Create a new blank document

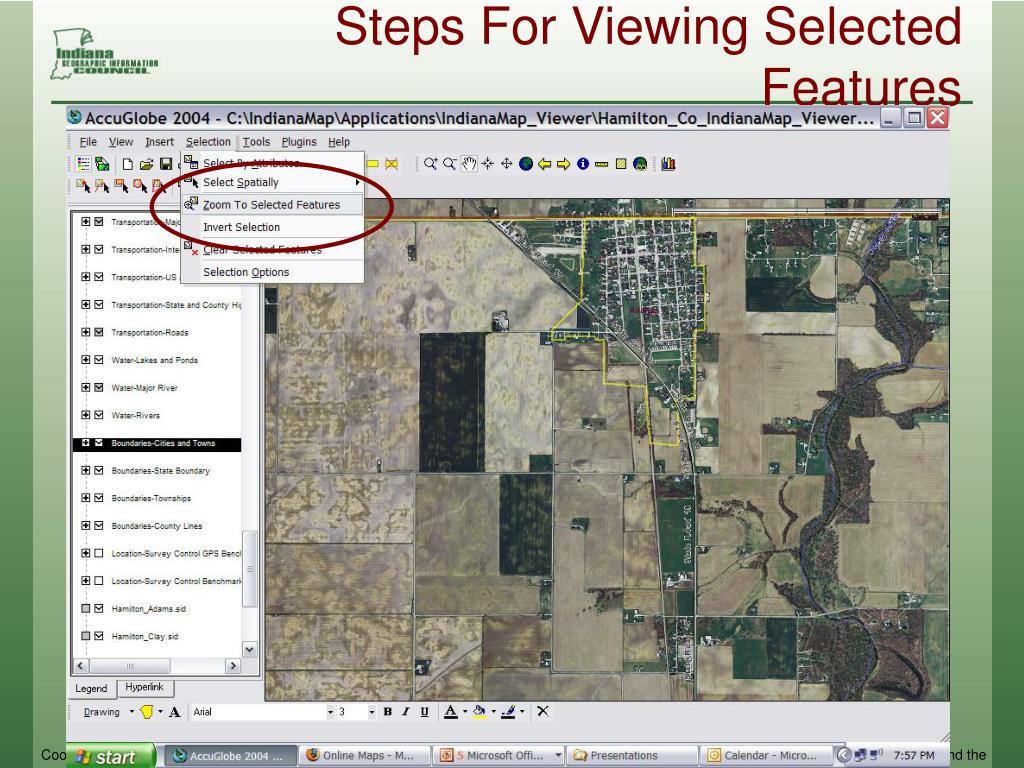[x=128, y=164]
